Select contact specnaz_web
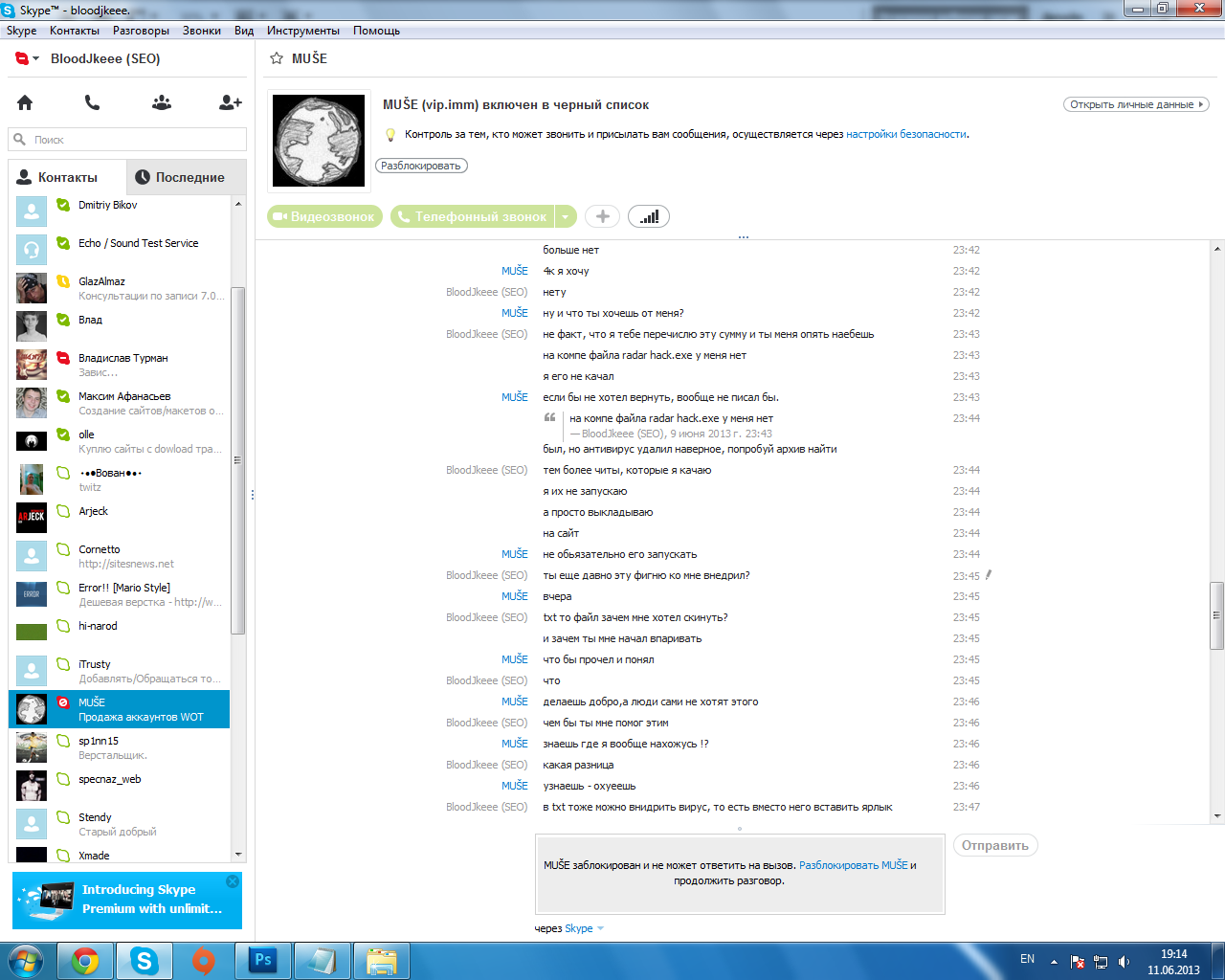This screenshot has height=980, width=1225. (120, 786)
